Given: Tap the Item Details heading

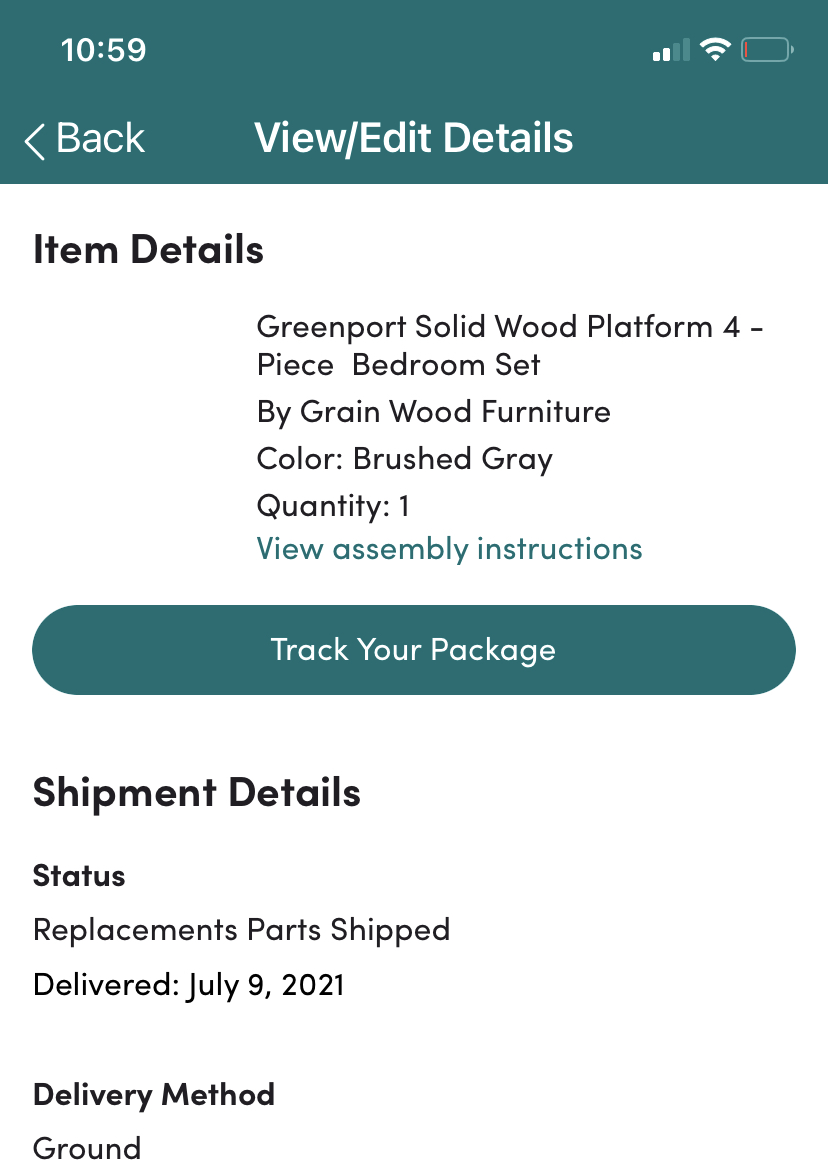Looking at the screenshot, I should (148, 249).
